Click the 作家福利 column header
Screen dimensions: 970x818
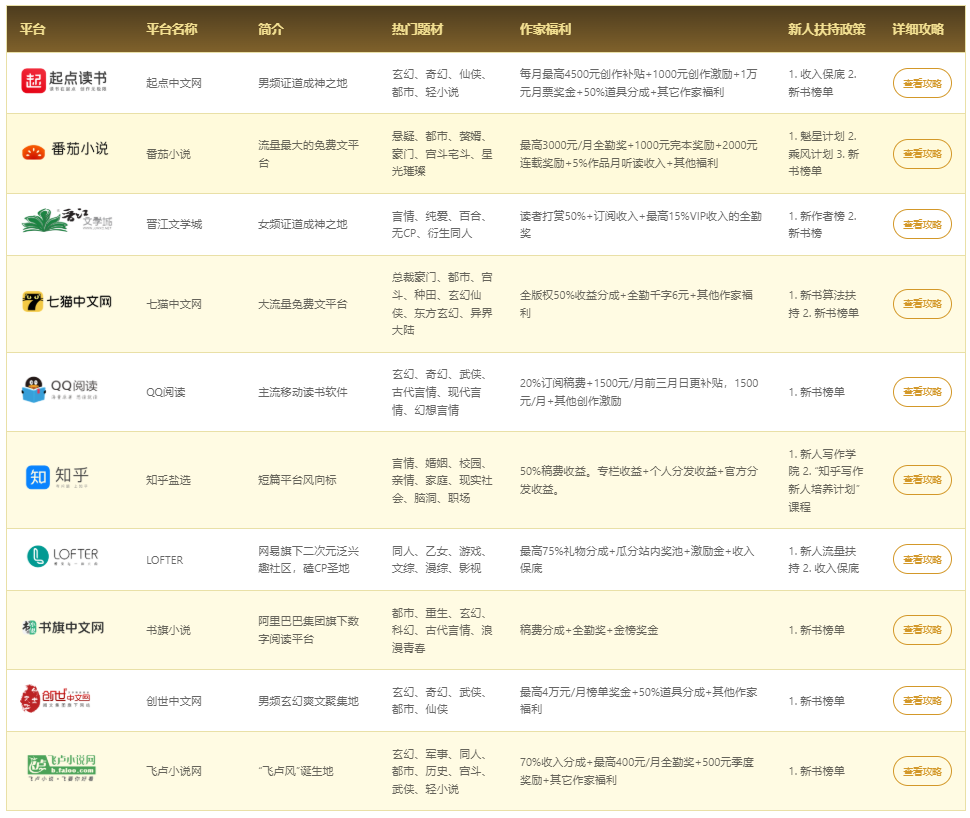(545, 29)
